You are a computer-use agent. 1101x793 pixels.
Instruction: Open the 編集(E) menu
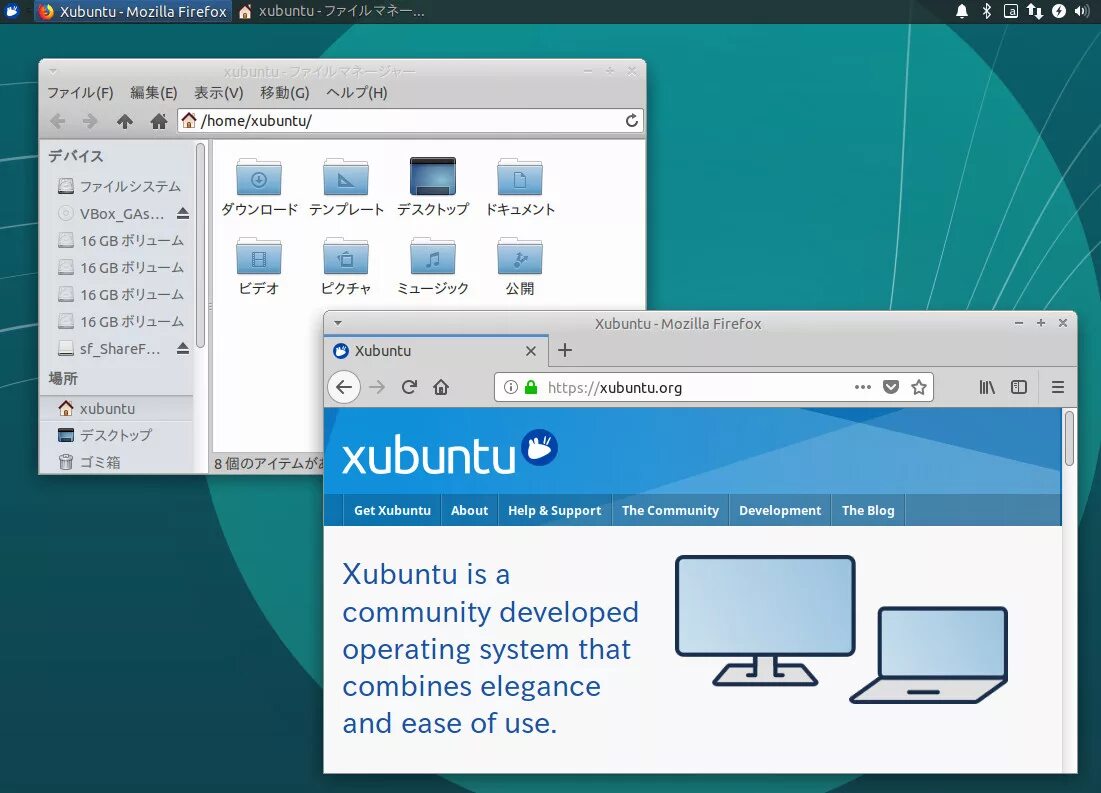pyautogui.click(x=153, y=93)
